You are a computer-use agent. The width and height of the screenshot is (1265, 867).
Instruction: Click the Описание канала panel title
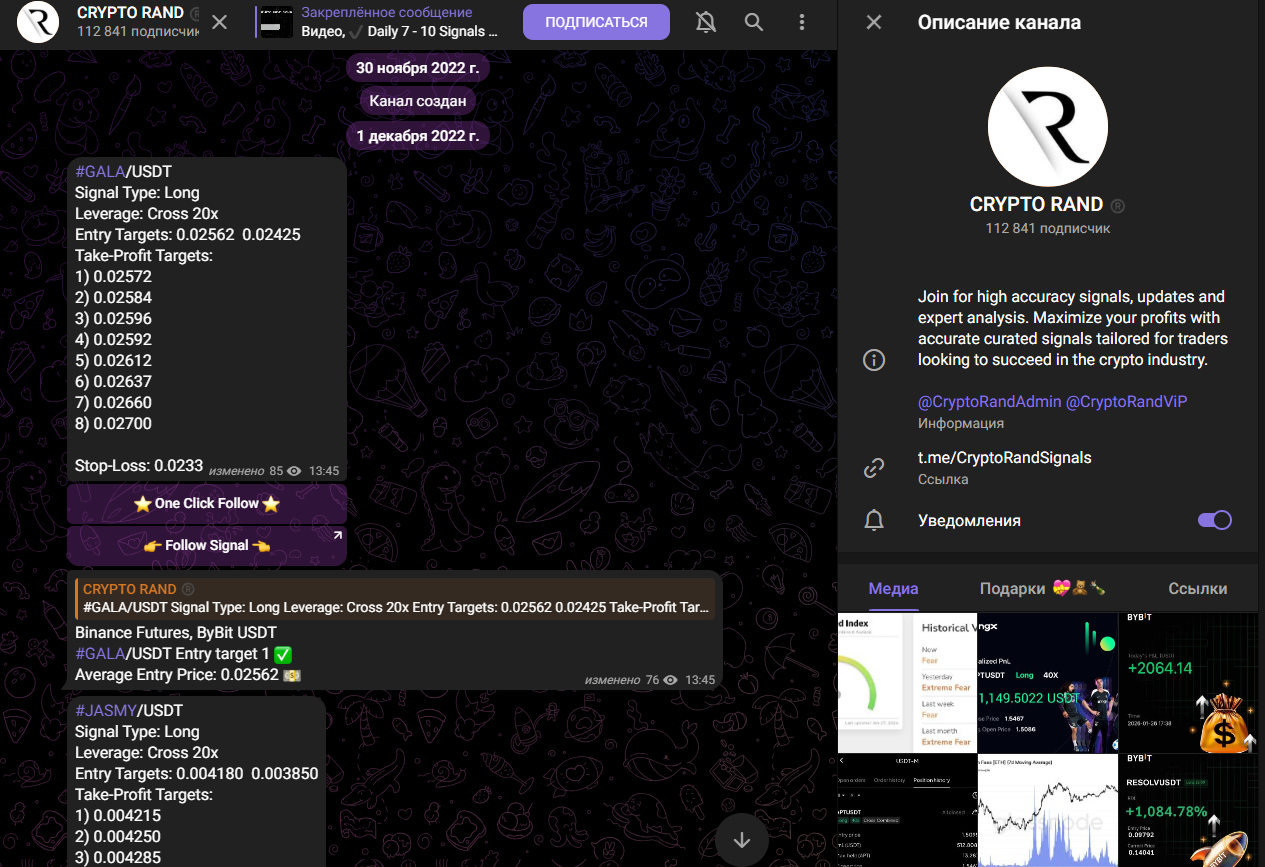click(999, 22)
